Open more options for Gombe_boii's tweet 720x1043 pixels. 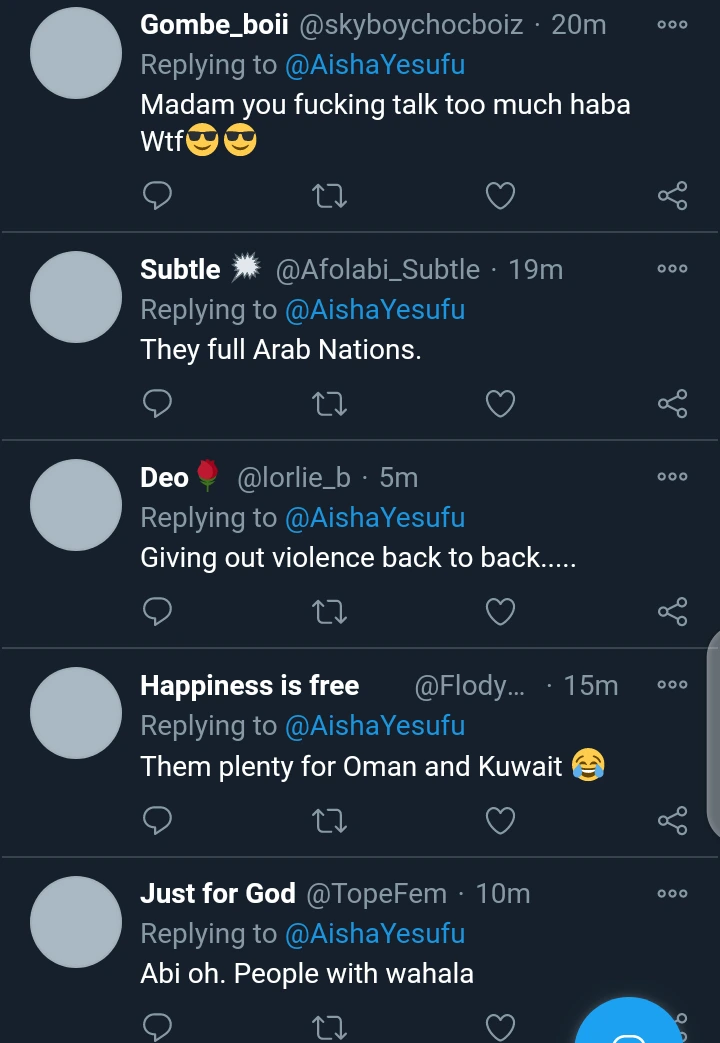click(672, 24)
